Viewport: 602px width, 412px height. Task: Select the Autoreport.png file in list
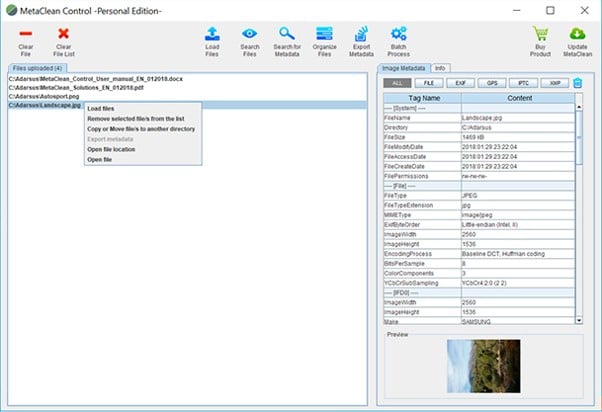pos(42,97)
